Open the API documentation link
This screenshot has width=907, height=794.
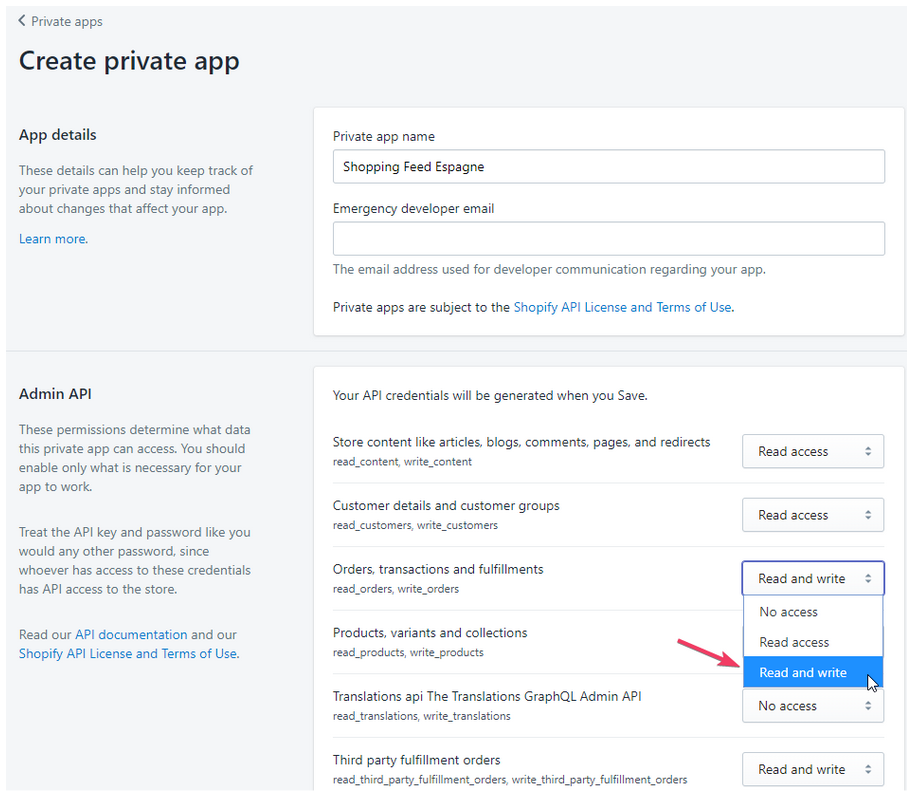tap(131, 634)
